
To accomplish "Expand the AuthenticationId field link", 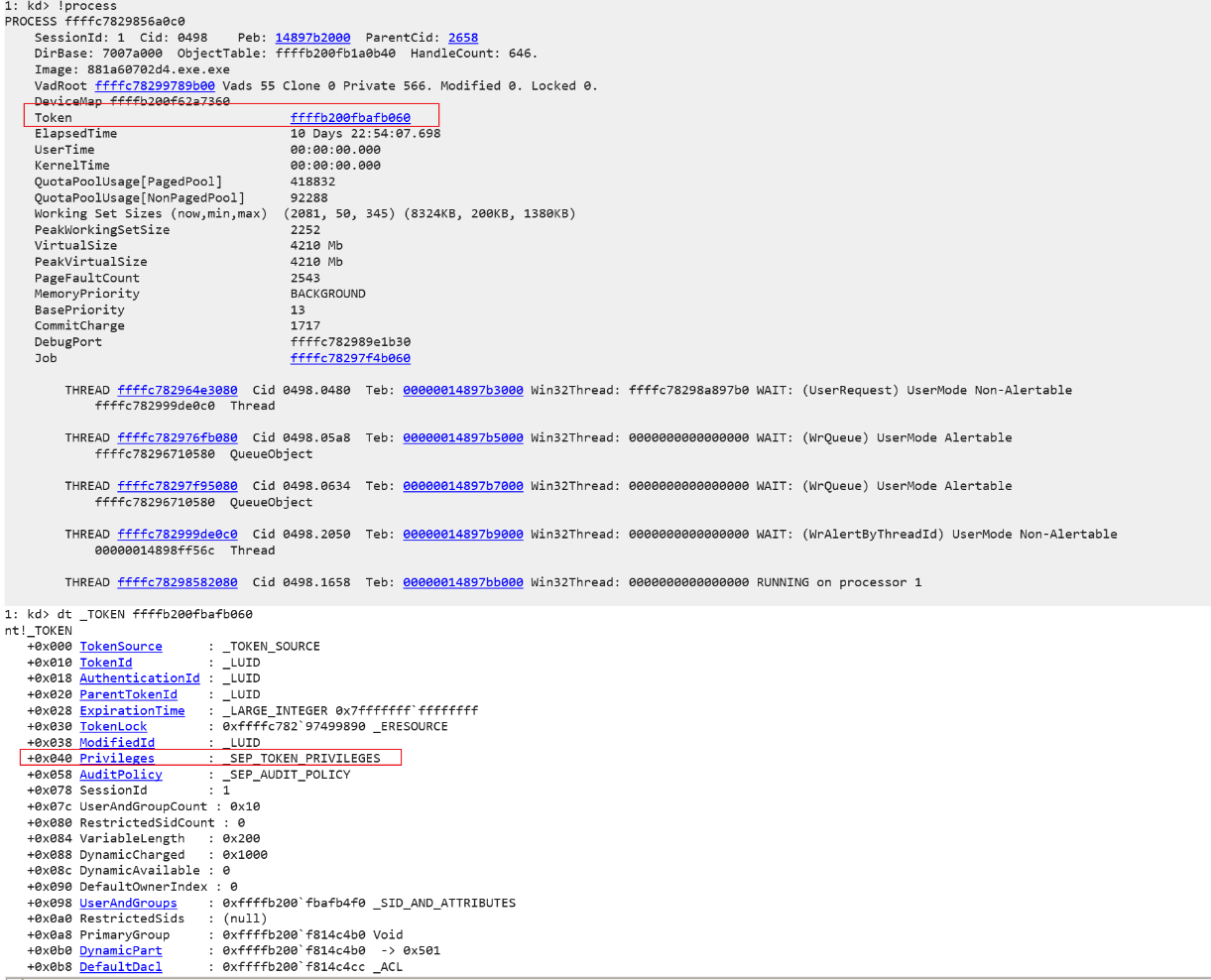I will (x=139, y=678).
